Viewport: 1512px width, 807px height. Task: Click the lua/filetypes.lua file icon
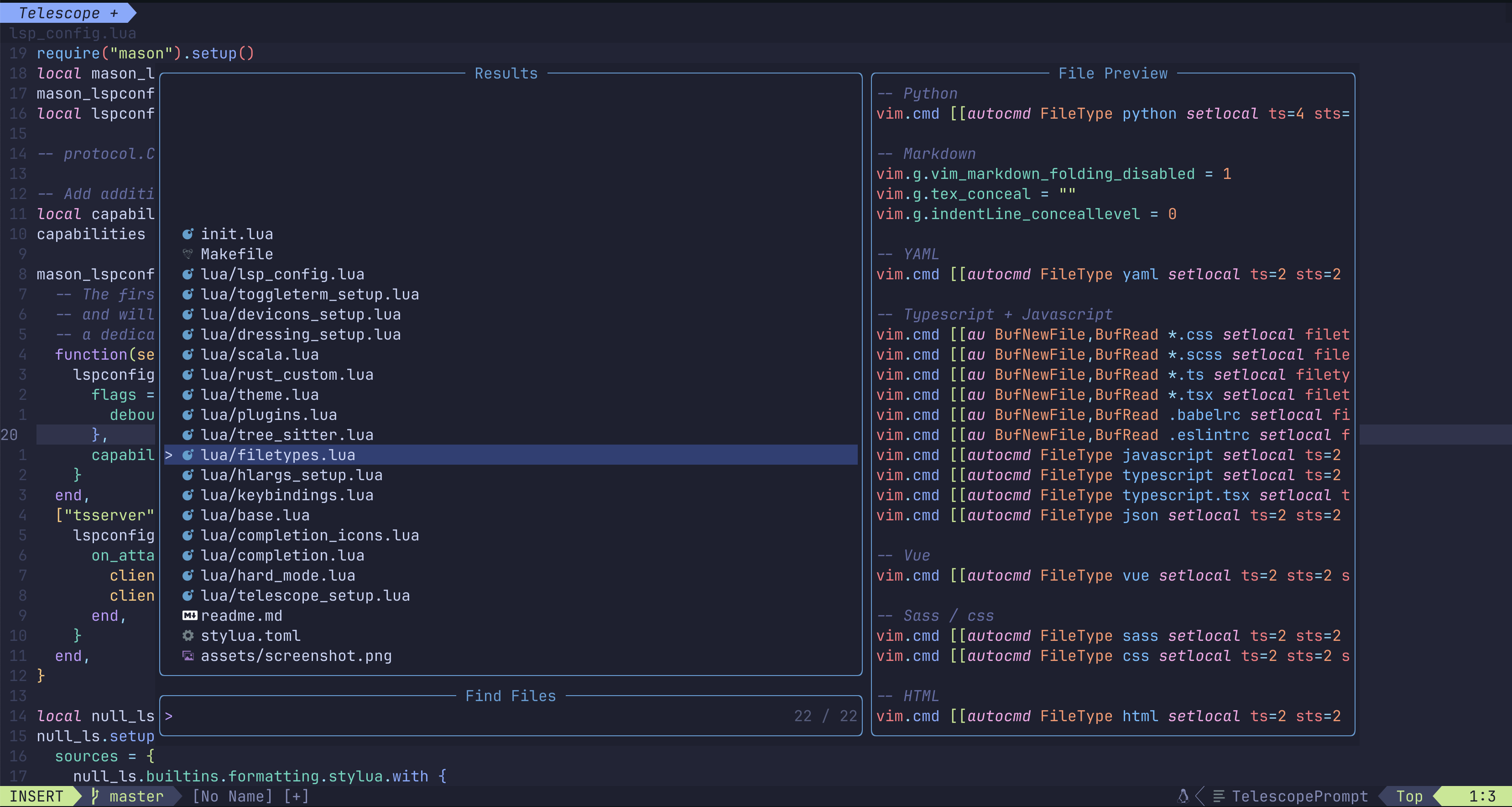189,455
